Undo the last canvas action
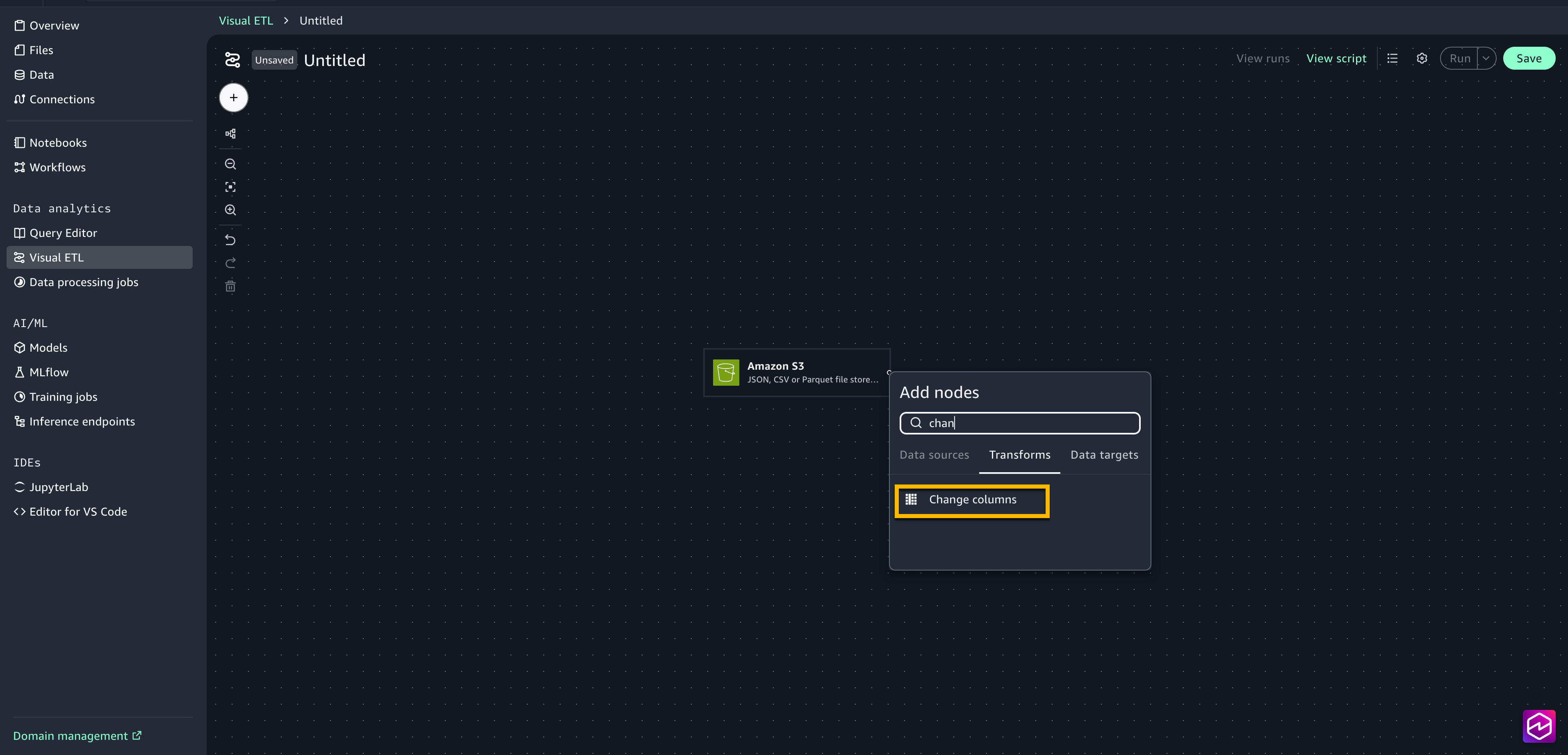1568x755 pixels. pos(230,240)
